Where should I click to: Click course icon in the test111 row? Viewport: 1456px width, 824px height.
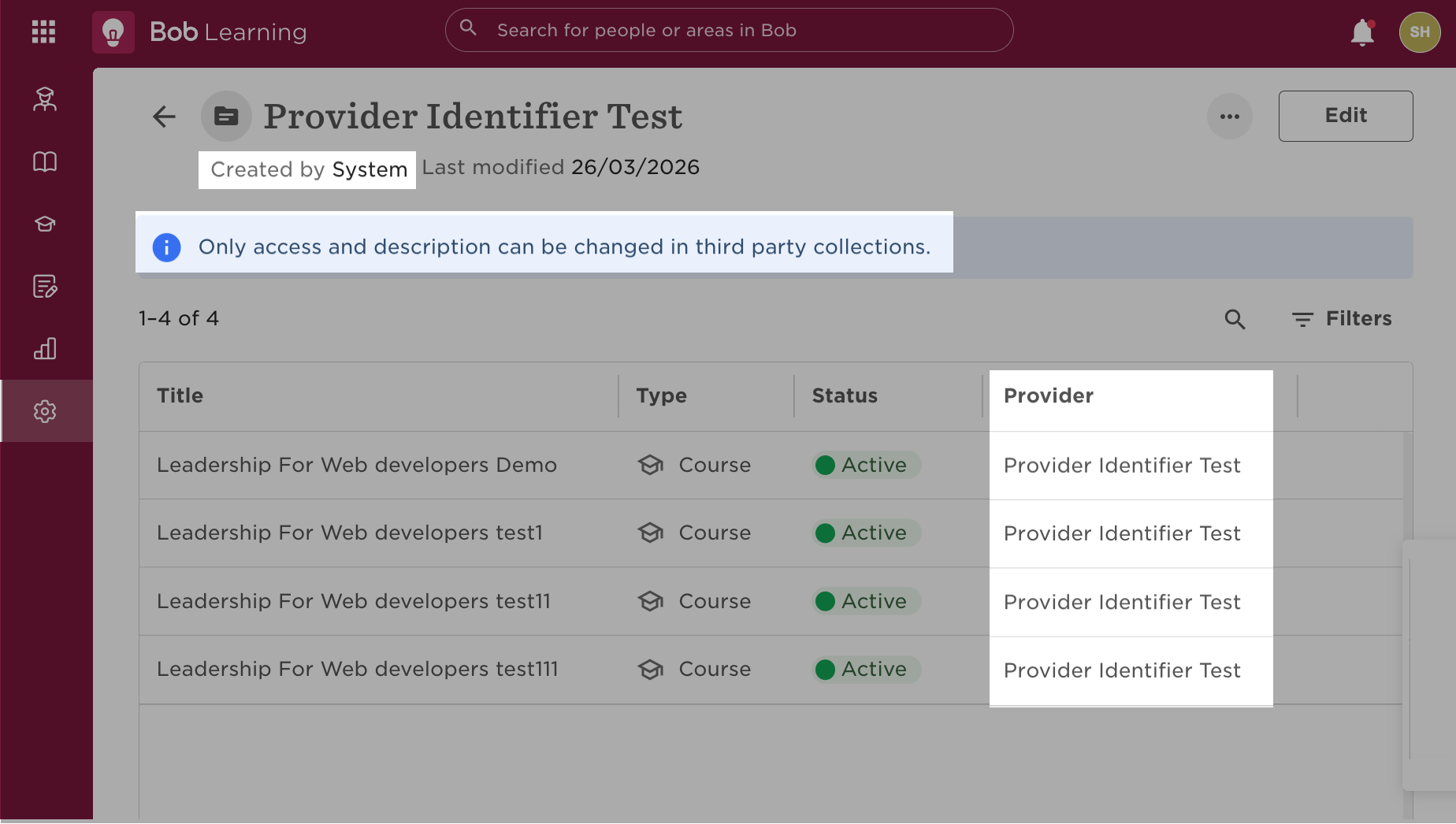(x=651, y=670)
